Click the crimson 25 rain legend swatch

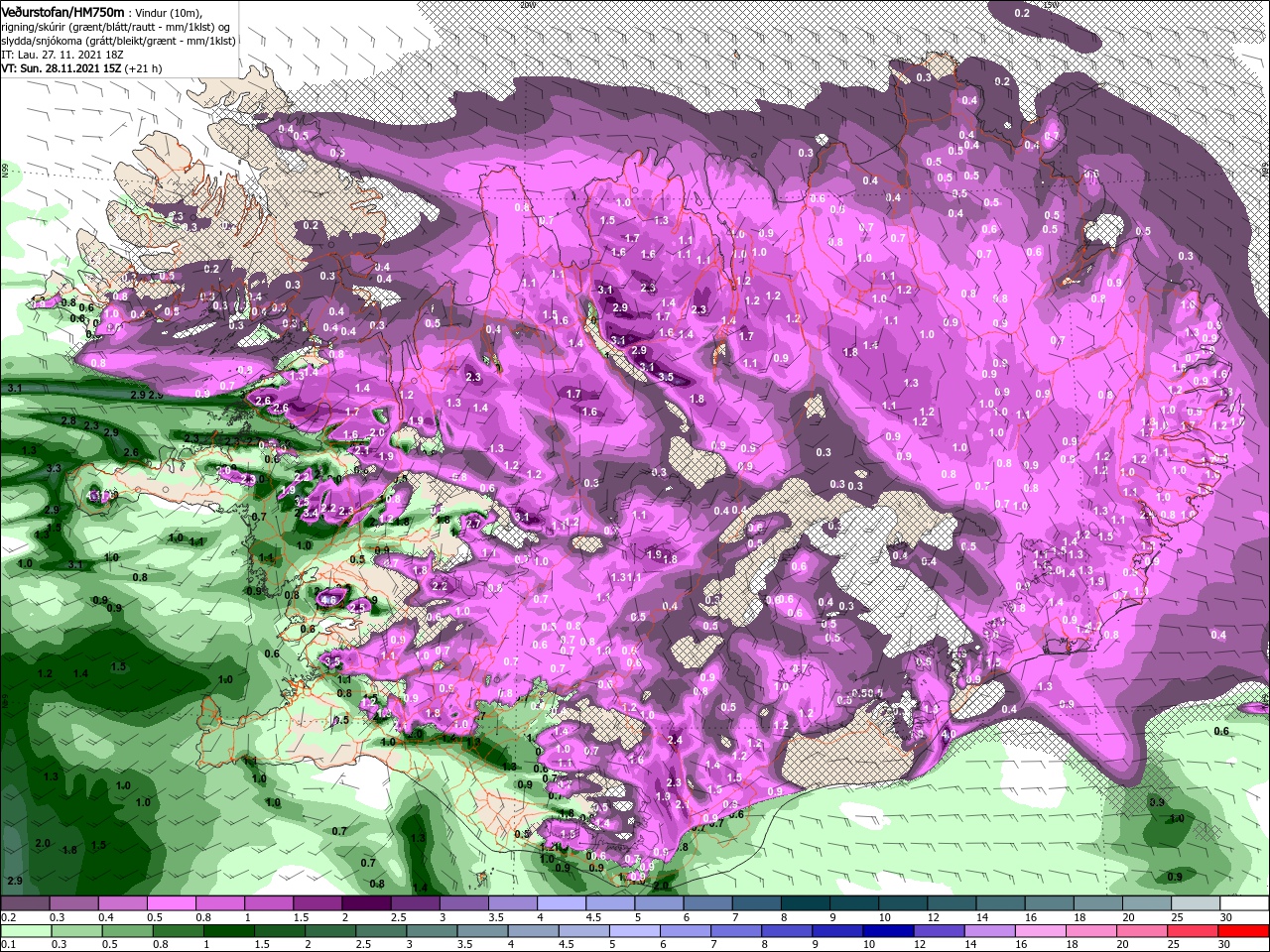coord(1194,932)
